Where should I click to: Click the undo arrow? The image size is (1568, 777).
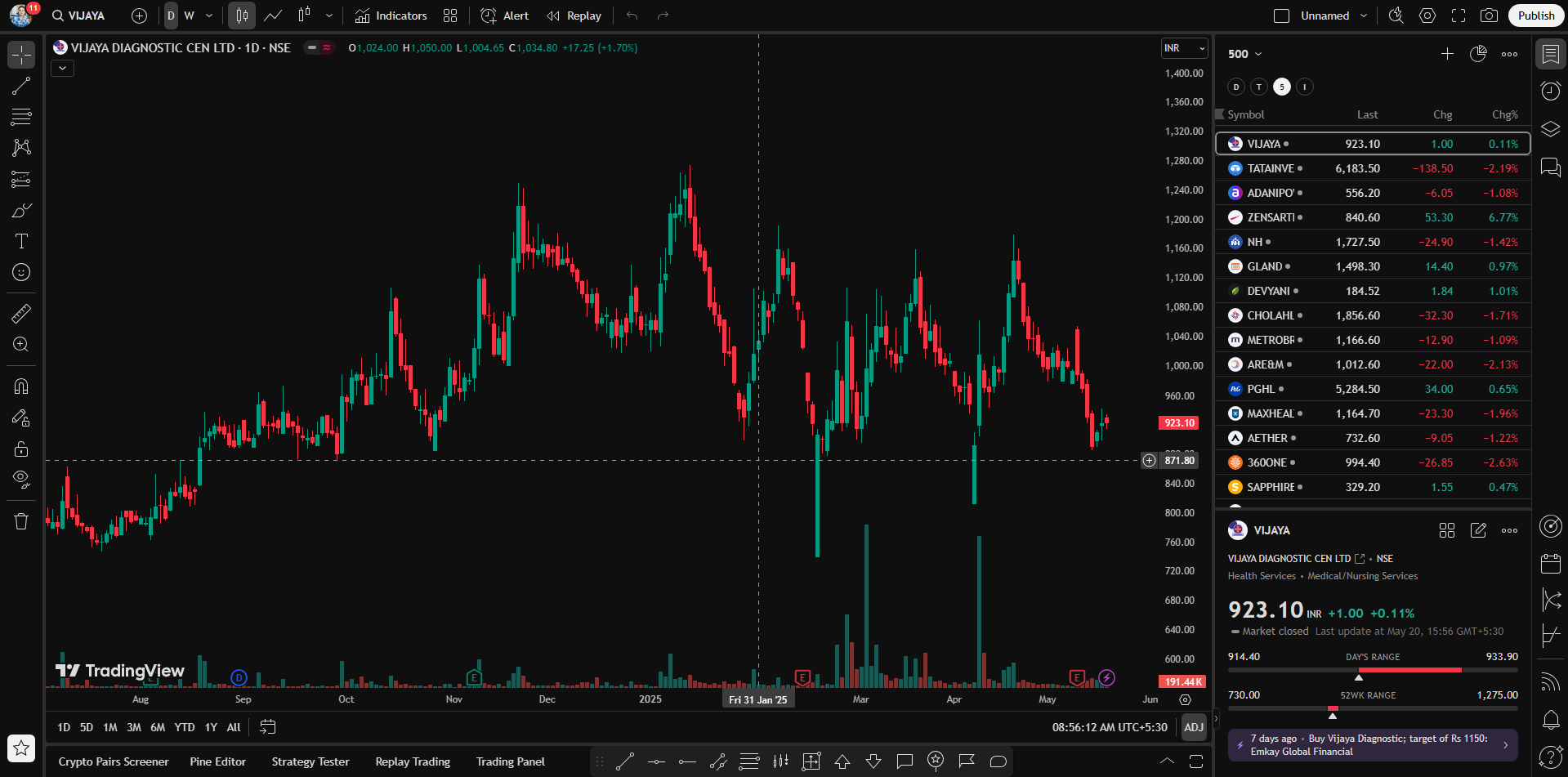coord(632,16)
